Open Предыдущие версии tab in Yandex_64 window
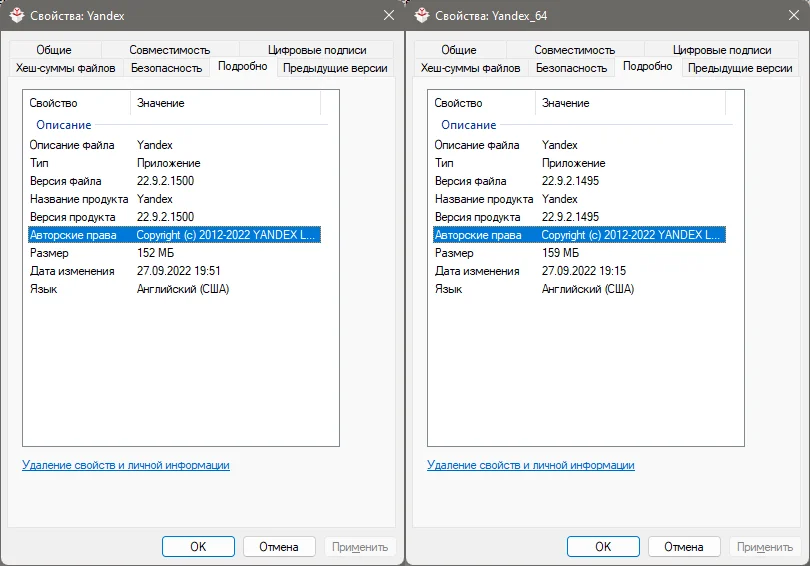This screenshot has width=810, height=566. point(740,68)
